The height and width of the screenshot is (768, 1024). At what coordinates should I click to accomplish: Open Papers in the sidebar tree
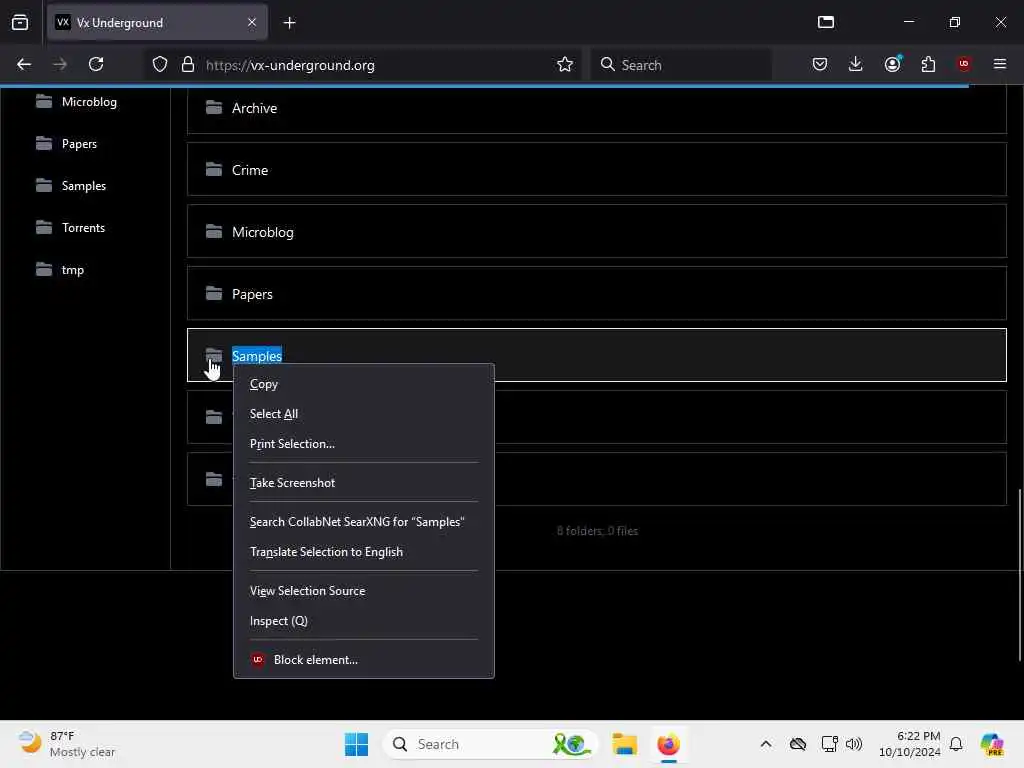point(79,144)
